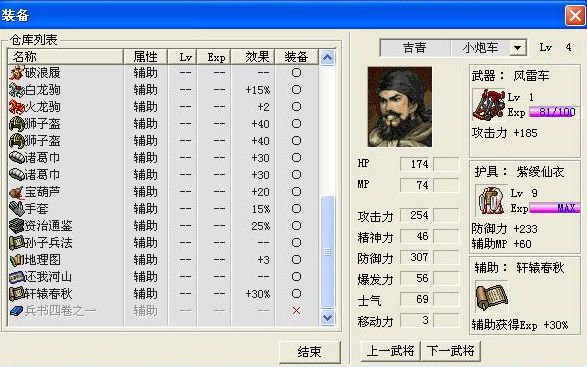Click the 结束 button
Image resolution: width=587 pixels, height=367 pixels.
pyautogui.click(x=310, y=352)
